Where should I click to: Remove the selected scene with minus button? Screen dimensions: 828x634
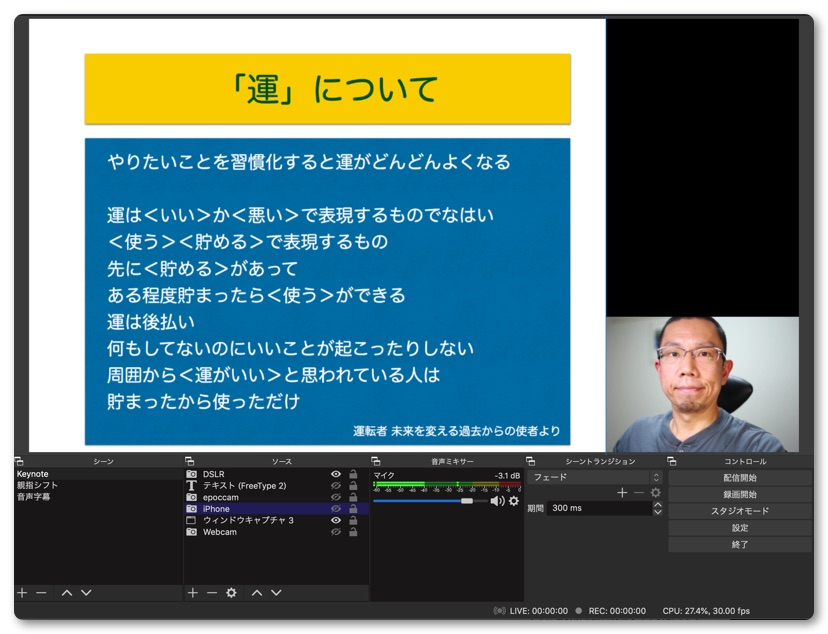coord(41,593)
